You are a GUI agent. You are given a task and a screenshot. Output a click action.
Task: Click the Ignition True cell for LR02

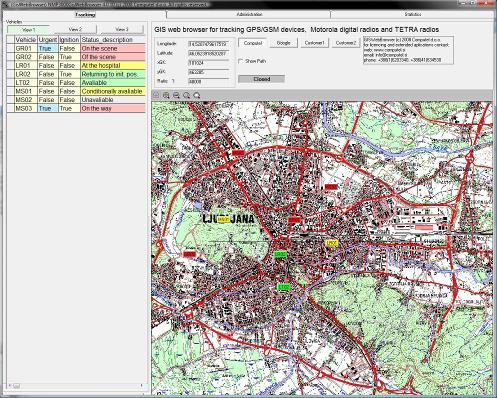69,74
